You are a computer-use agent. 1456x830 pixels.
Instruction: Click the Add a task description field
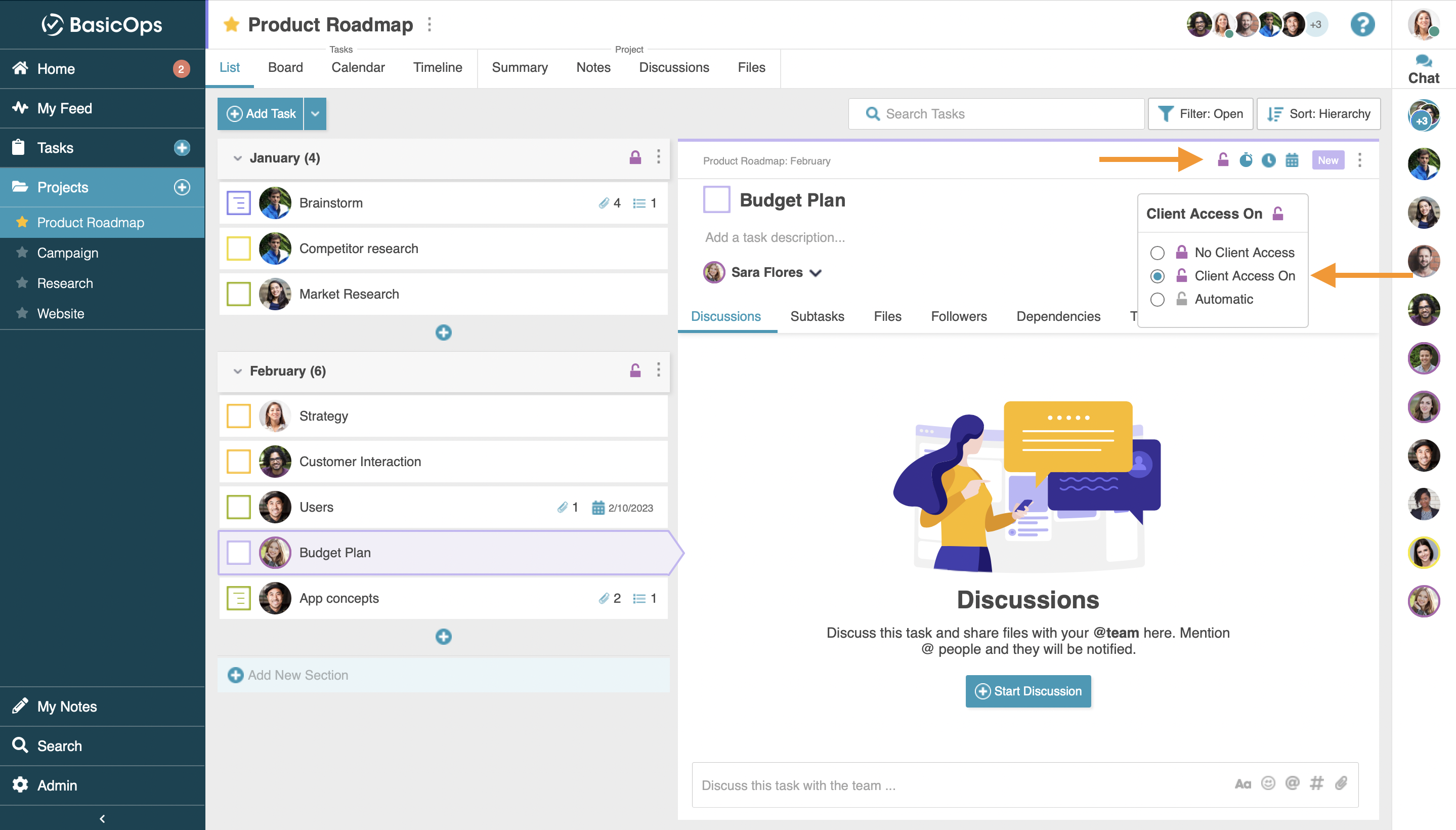775,237
